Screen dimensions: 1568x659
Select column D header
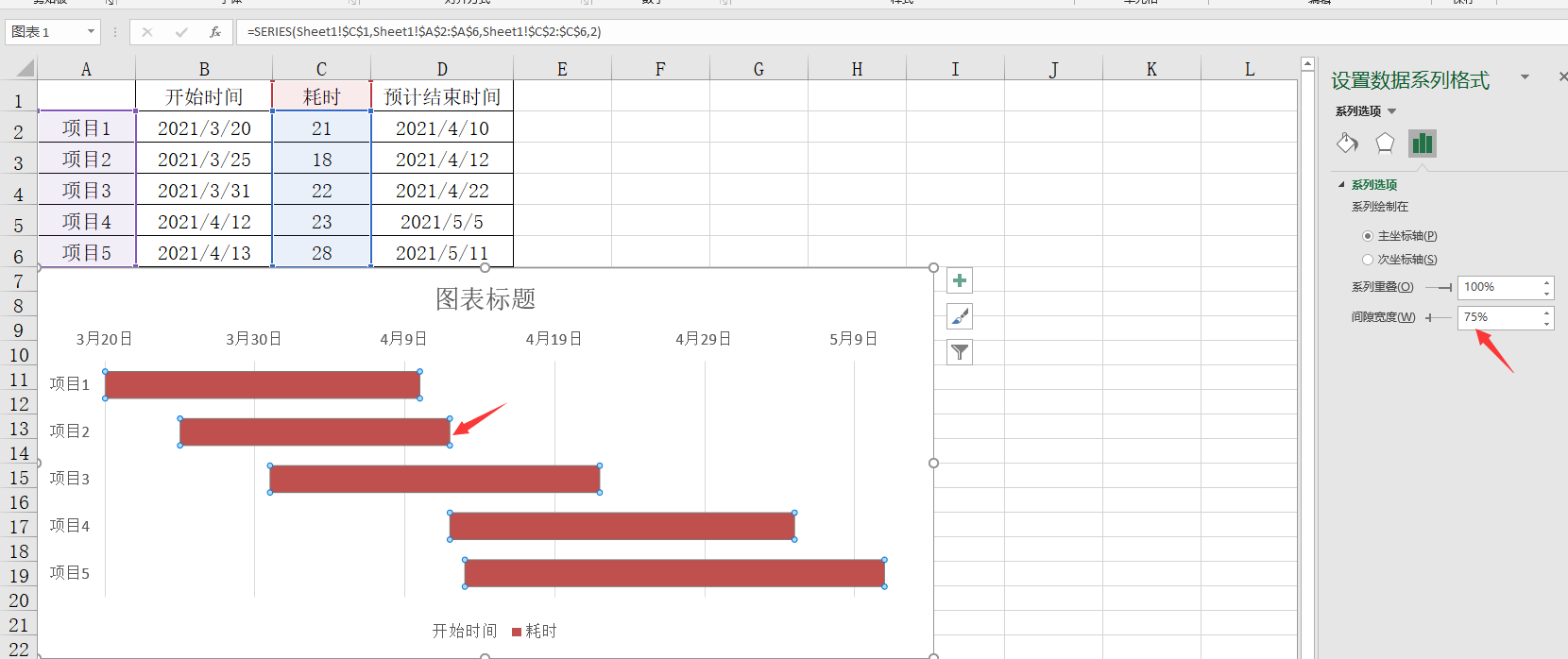click(442, 69)
